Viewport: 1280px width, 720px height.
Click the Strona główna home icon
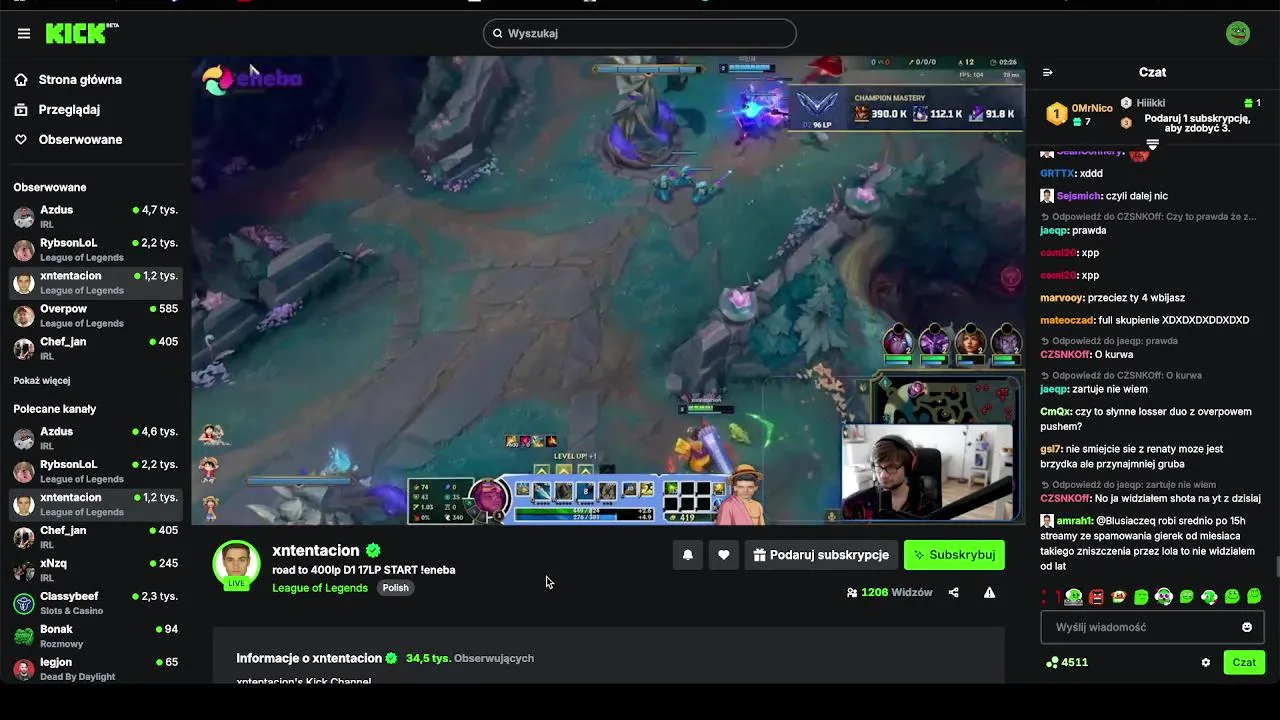click(x=21, y=79)
